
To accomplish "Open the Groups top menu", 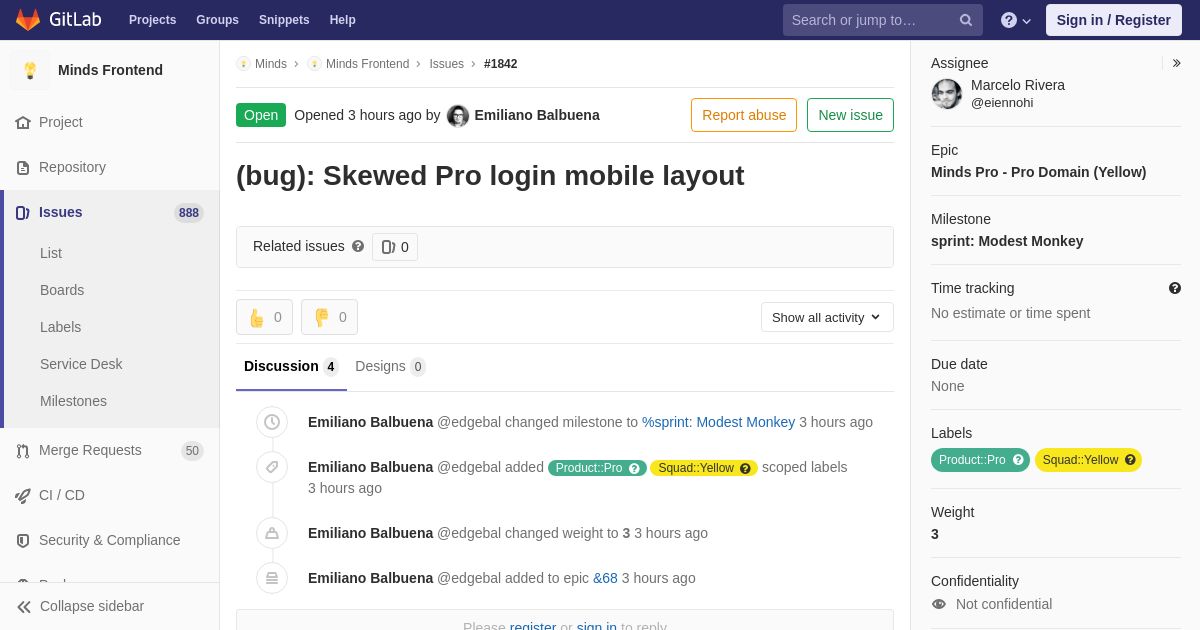I will pos(217,20).
